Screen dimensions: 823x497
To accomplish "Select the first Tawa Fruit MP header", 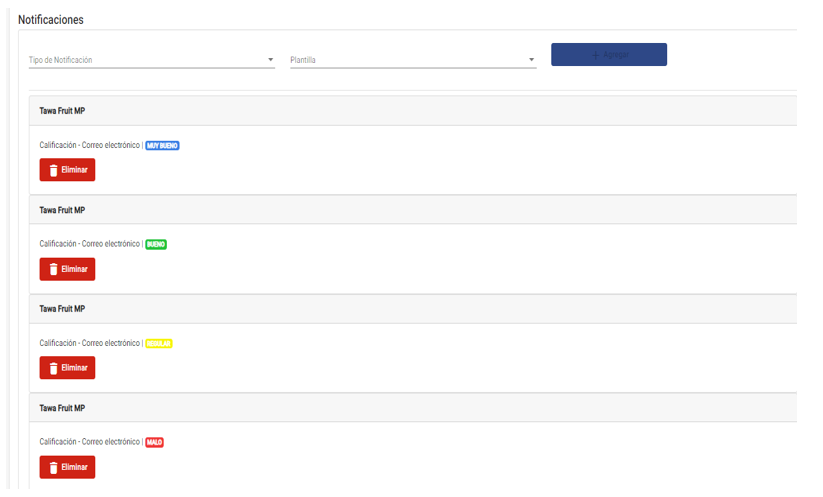I will point(62,111).
